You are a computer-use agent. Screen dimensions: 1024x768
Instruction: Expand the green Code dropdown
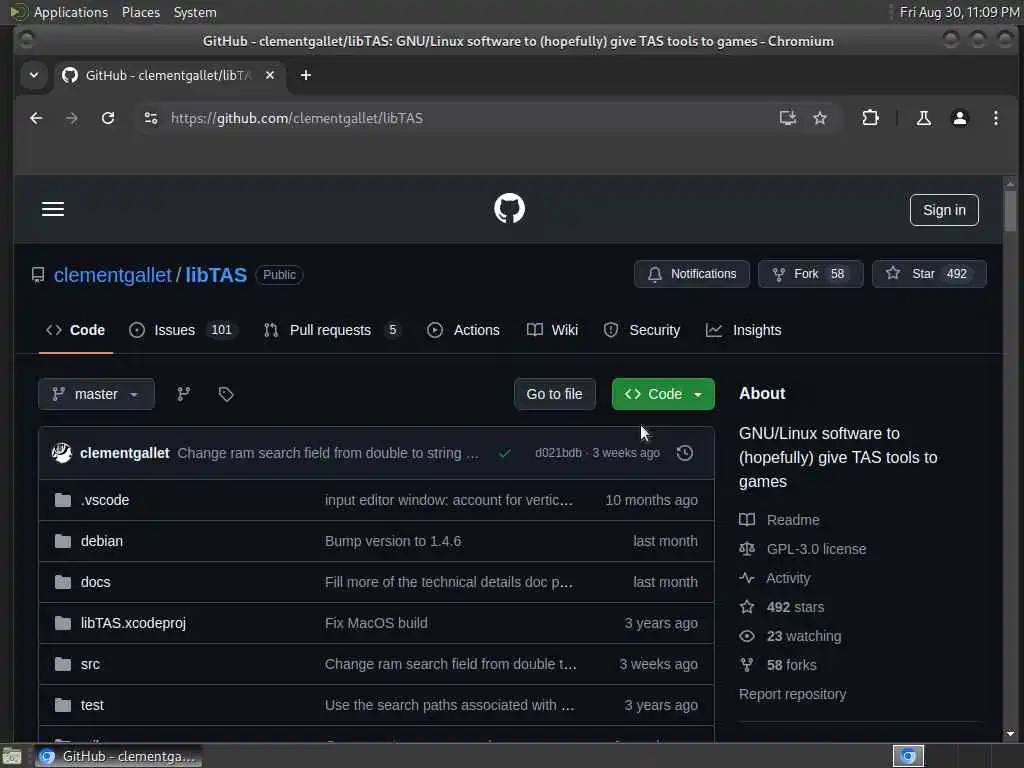click(x=663, y=394)
